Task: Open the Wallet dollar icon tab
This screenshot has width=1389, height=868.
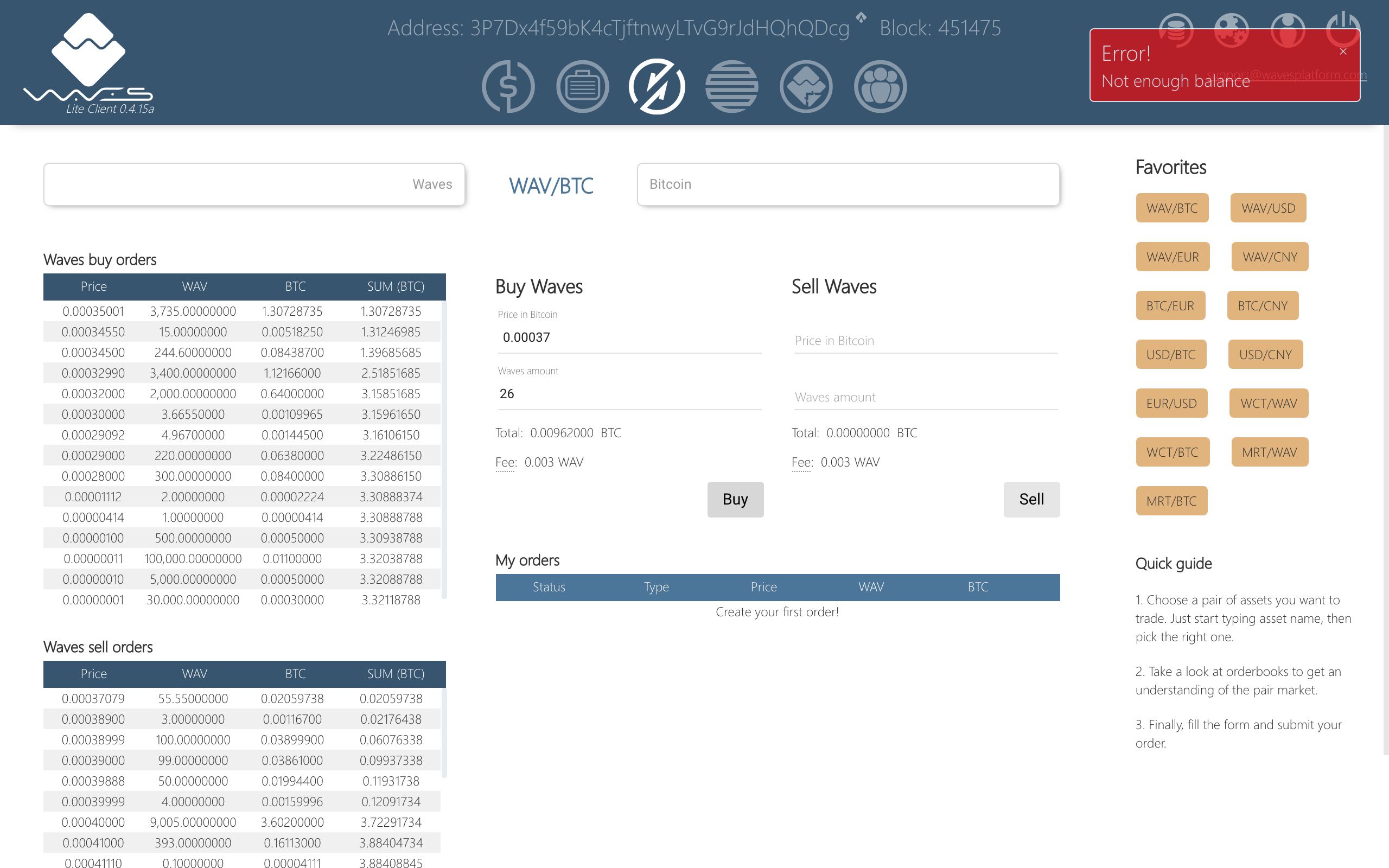Action: pyautogui.click(x=508, y=87)
